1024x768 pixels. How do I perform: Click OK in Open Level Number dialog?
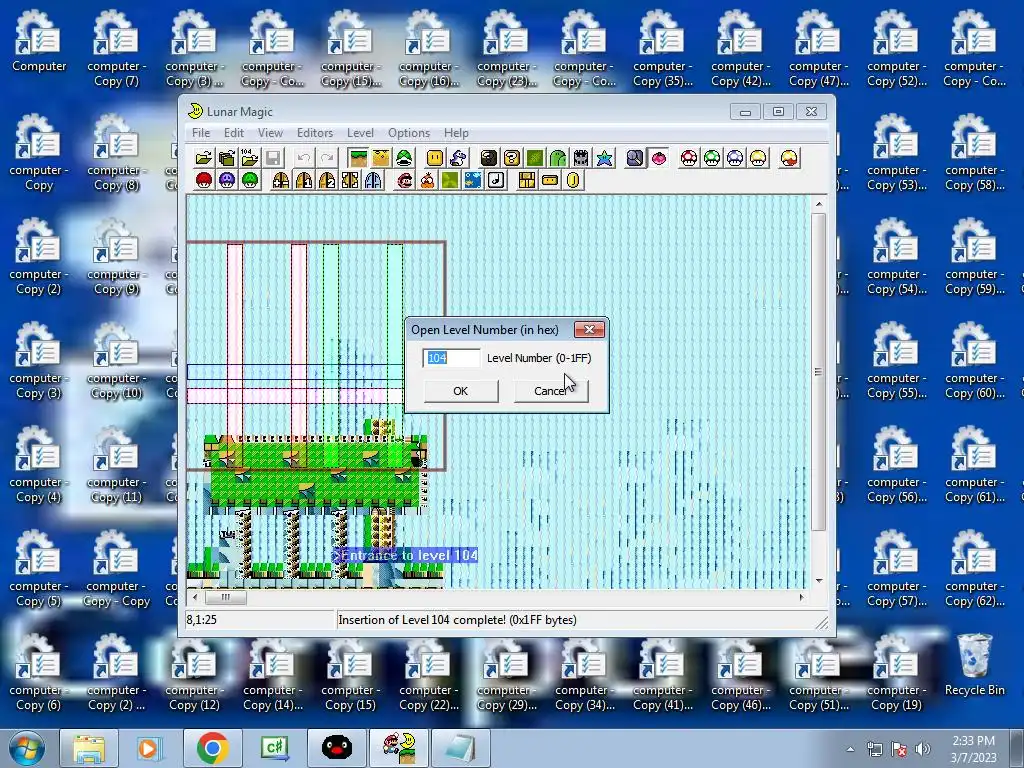[460, 391]
